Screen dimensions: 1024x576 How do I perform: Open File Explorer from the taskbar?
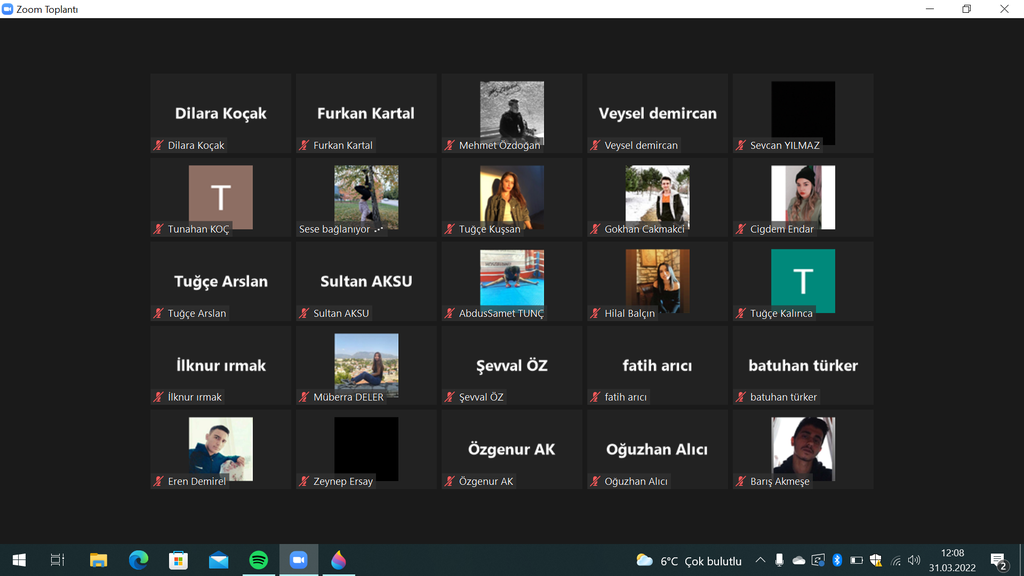coord(98,560)
